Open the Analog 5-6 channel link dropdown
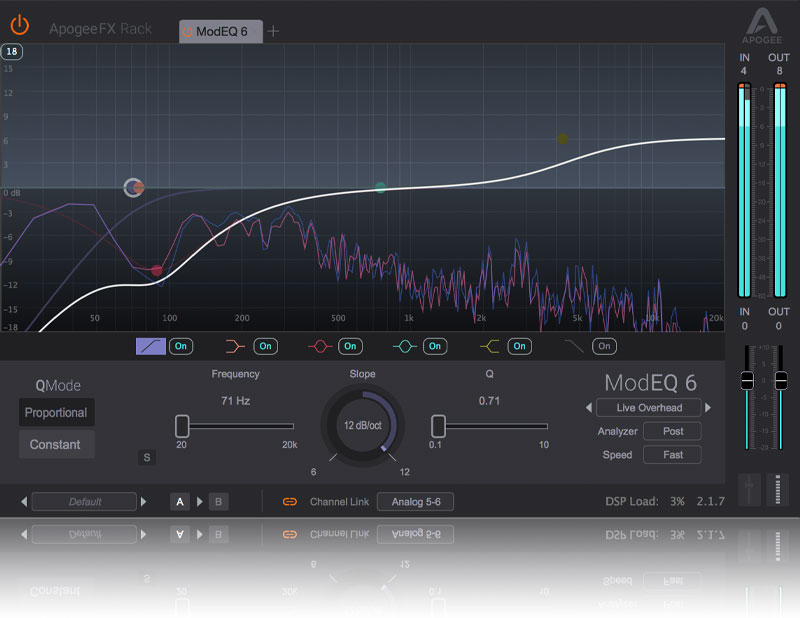This screenshot has width=800, height=618. [415, 502]
